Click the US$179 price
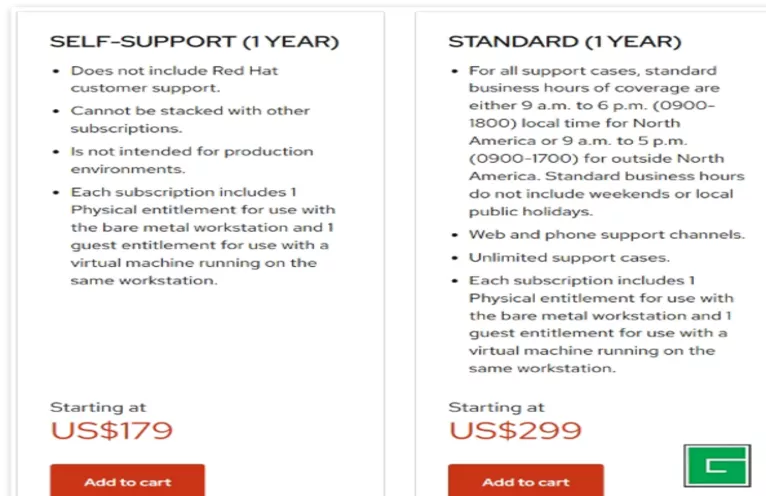Screen dimensions: 766x496 pyautogui.click(x=111, y=431)
